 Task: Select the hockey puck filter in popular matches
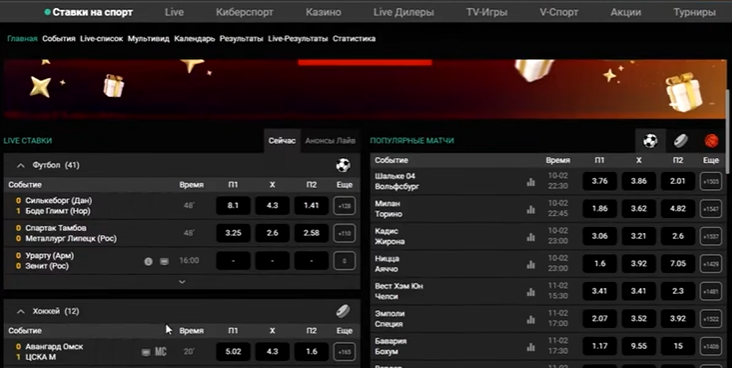click(x=681, y=141)
